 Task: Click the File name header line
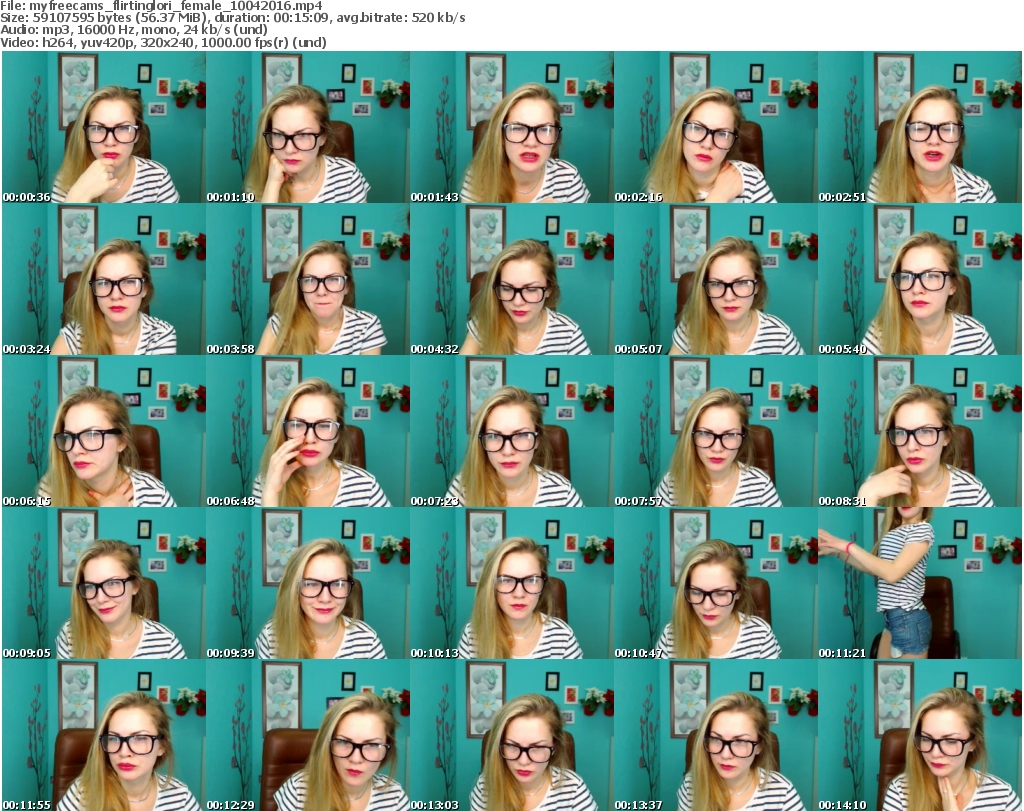click(161, 6)
